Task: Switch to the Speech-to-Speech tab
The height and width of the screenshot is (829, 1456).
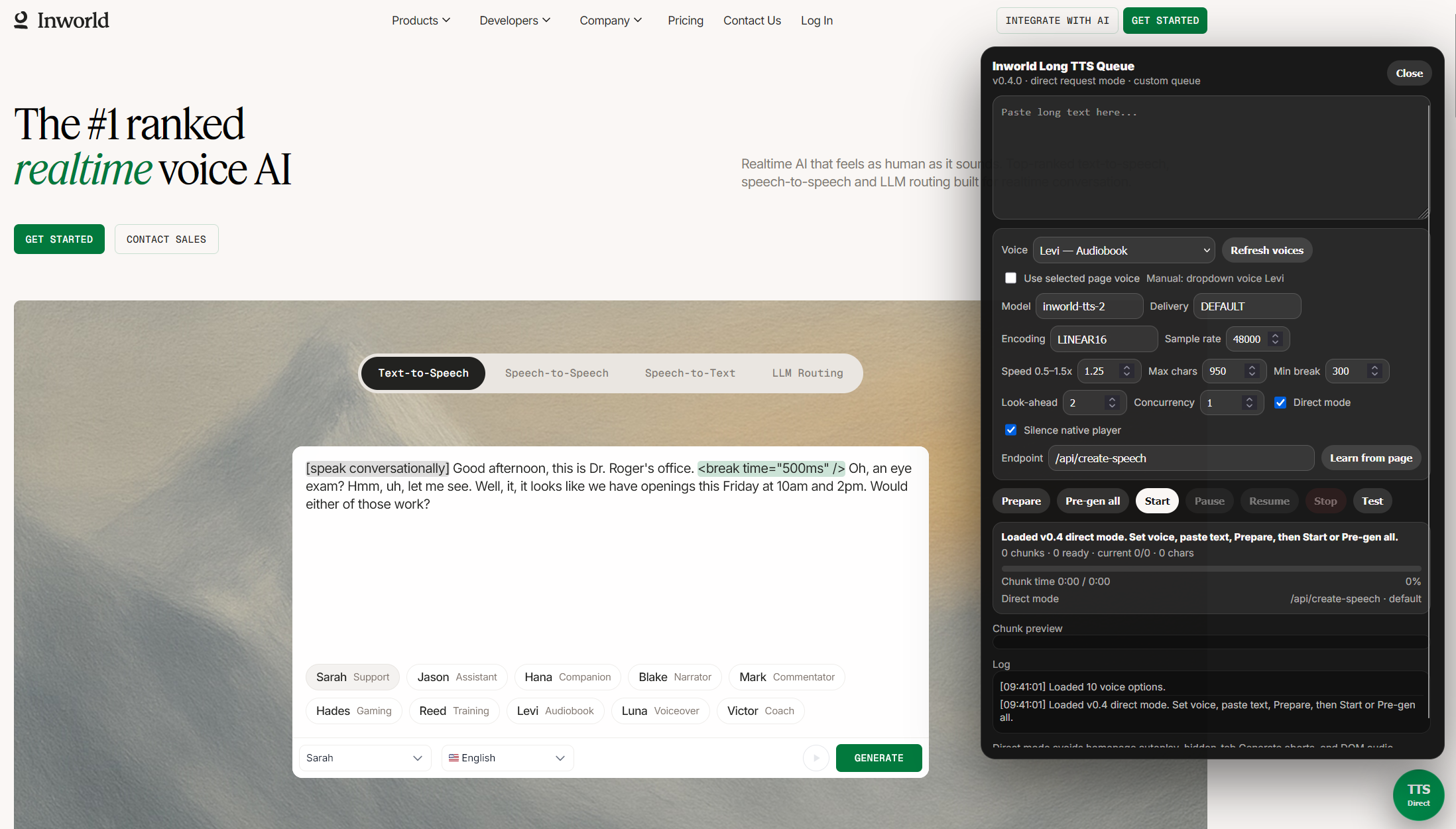Action: pos(557,373)
